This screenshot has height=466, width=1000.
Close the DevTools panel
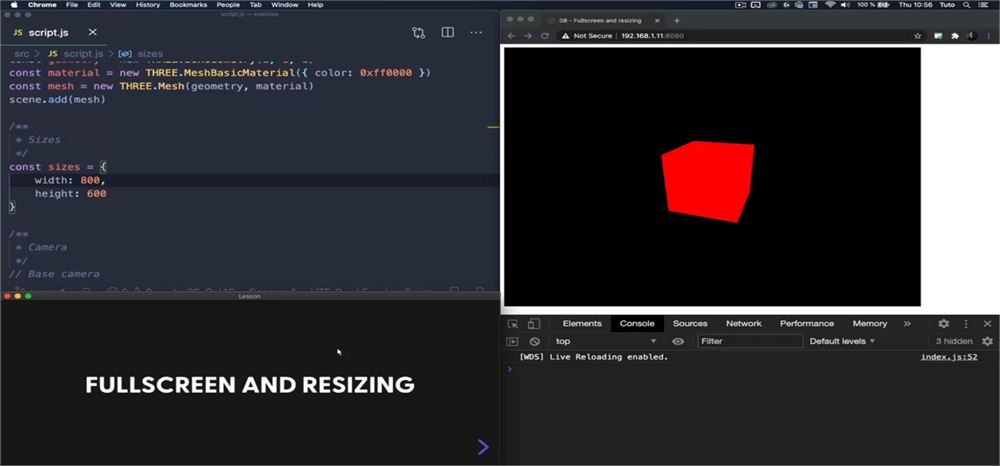[987, 324]
